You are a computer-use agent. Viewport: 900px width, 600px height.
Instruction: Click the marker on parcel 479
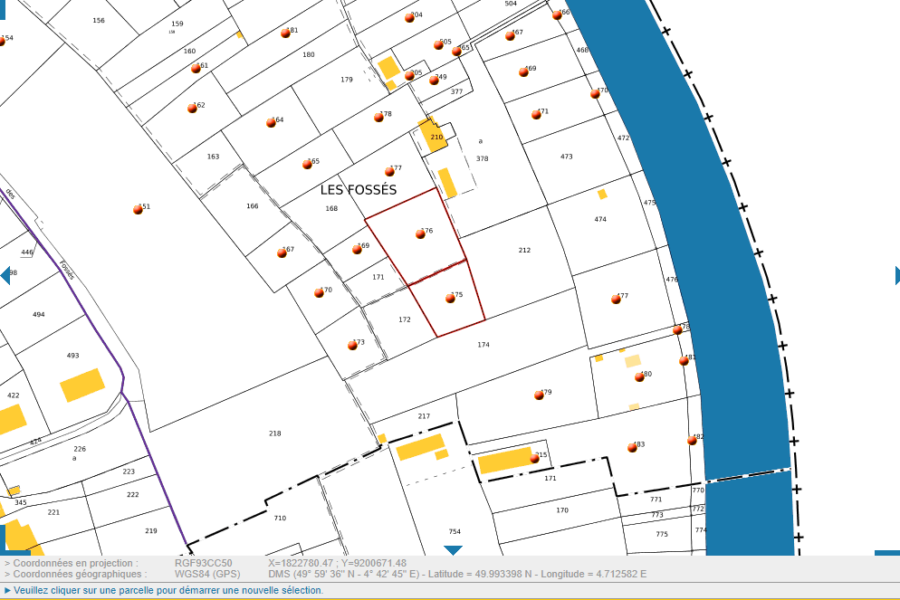(539, 396)
